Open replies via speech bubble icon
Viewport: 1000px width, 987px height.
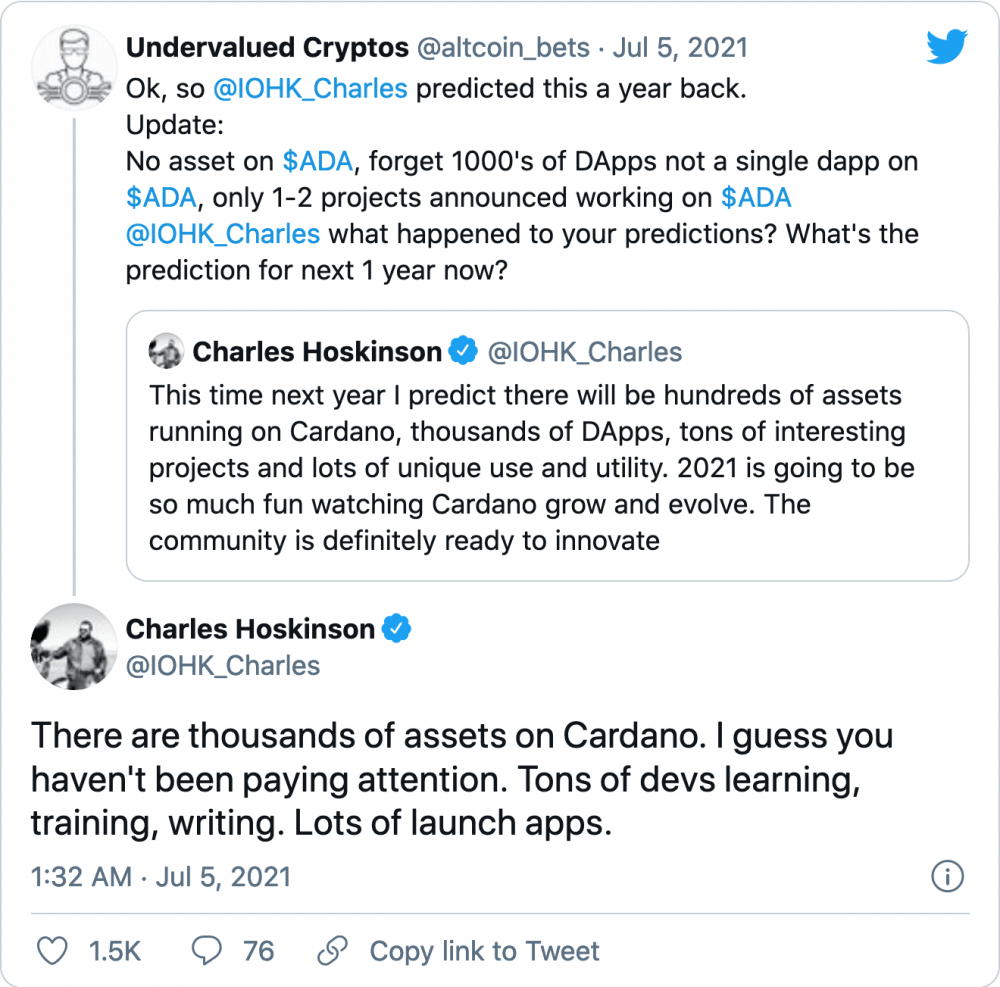(x=207, y=951)
